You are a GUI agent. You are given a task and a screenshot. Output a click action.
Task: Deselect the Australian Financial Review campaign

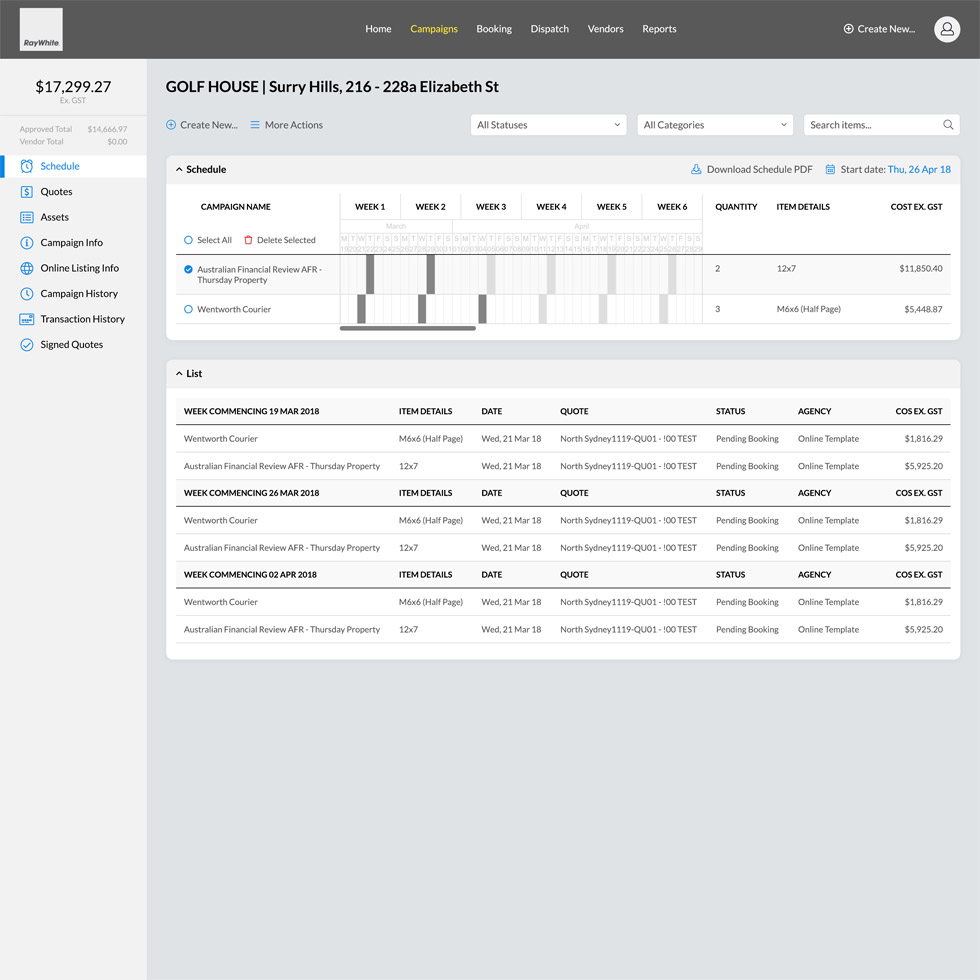coord(187,268)
